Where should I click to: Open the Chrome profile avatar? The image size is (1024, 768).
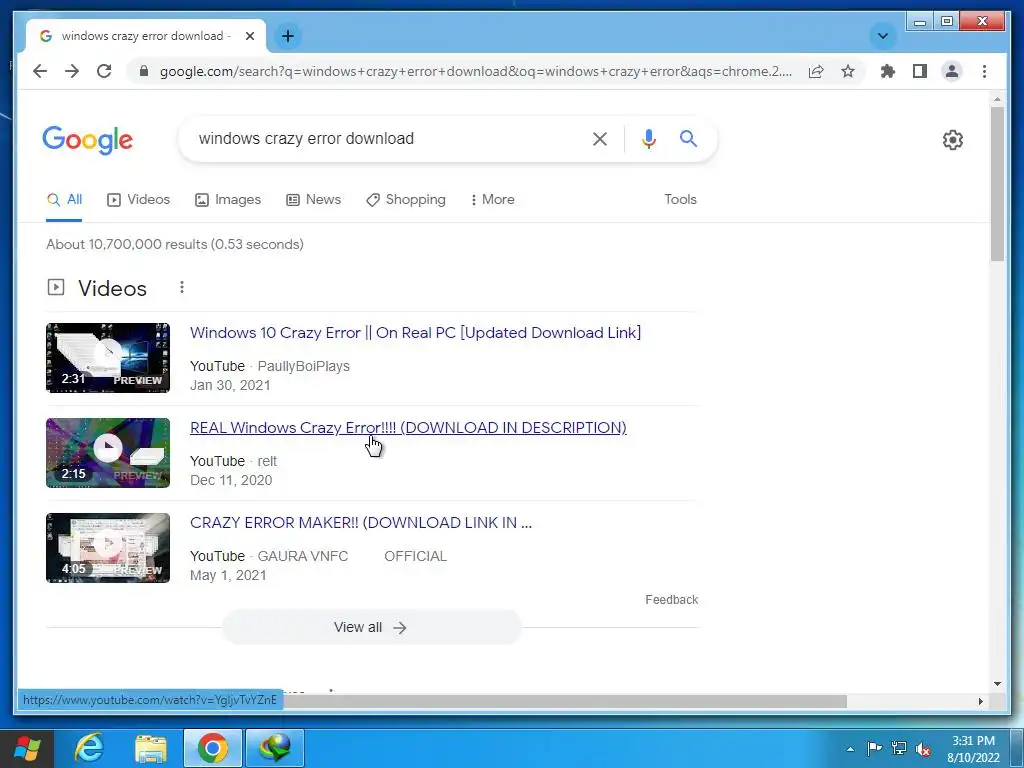[x=952, y=71]
